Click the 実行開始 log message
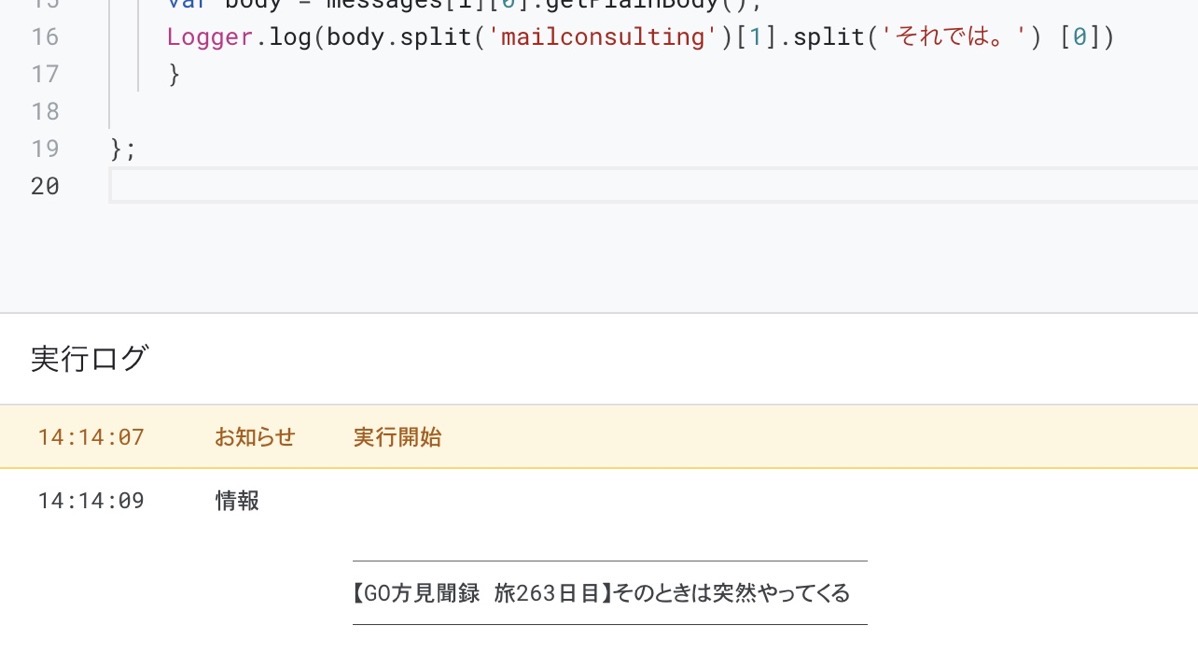The width and height of the screenshot is (1198, 654). [x=397, y=437]
